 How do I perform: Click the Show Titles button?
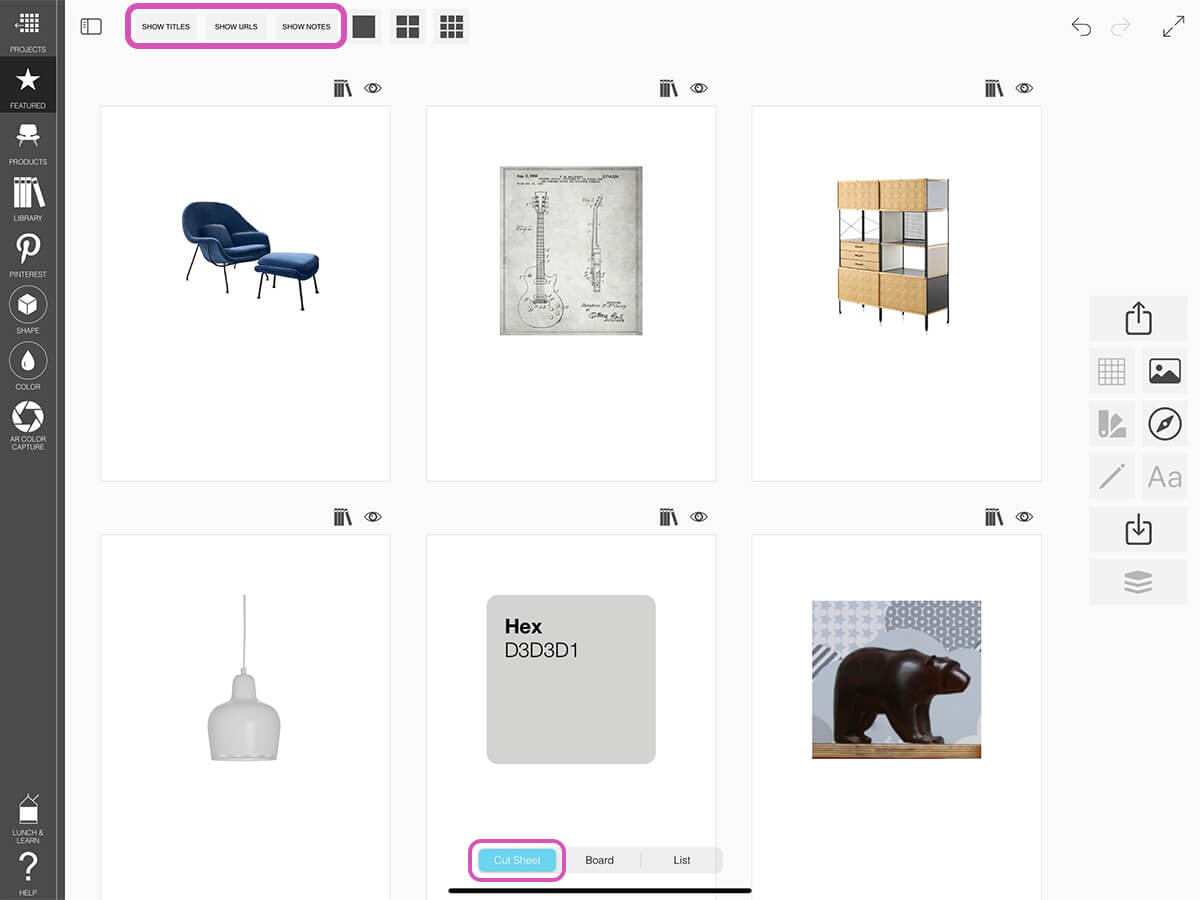[x=166, y=27]
